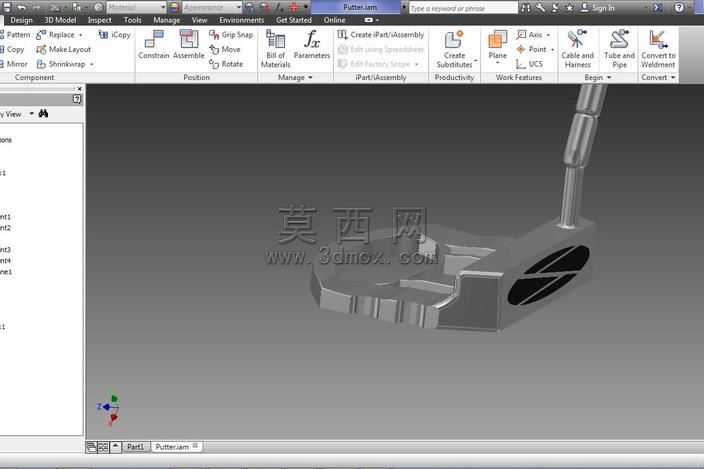
Task: Click the iCopy tool
Action: [x=114, y=35]
